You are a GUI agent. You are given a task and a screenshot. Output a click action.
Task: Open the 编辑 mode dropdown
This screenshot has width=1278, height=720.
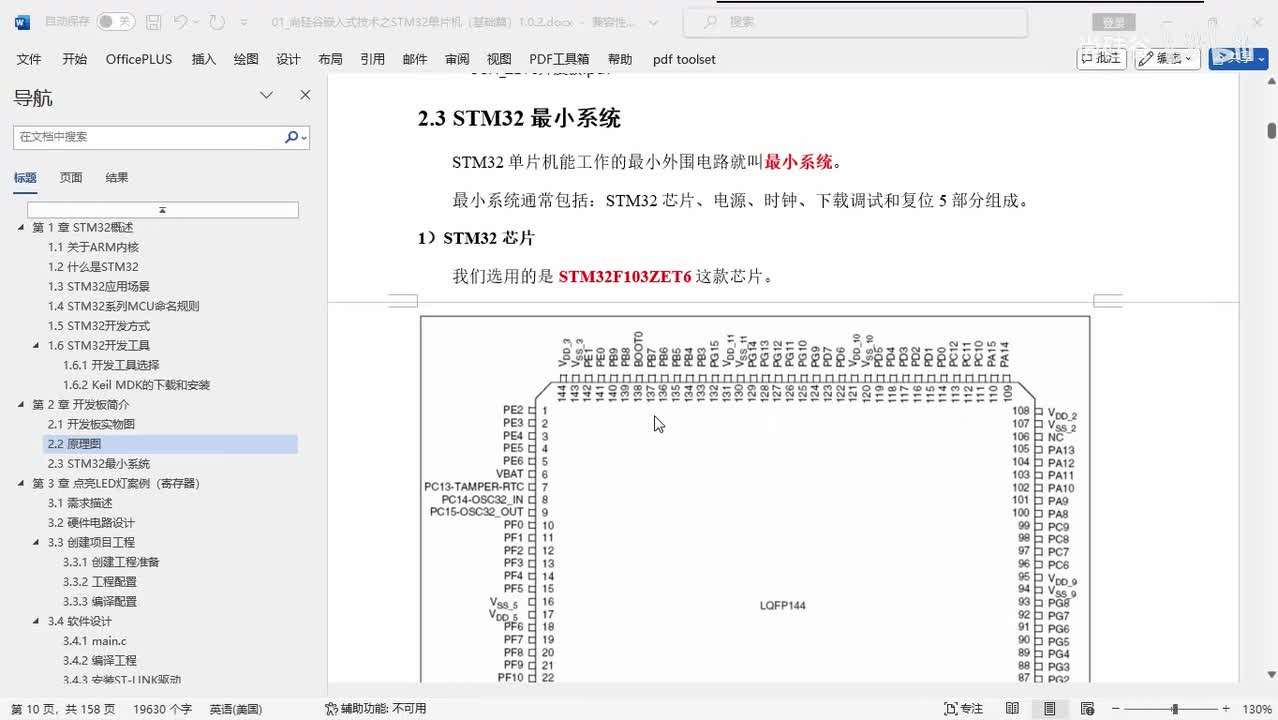(x=1168, y=58)
